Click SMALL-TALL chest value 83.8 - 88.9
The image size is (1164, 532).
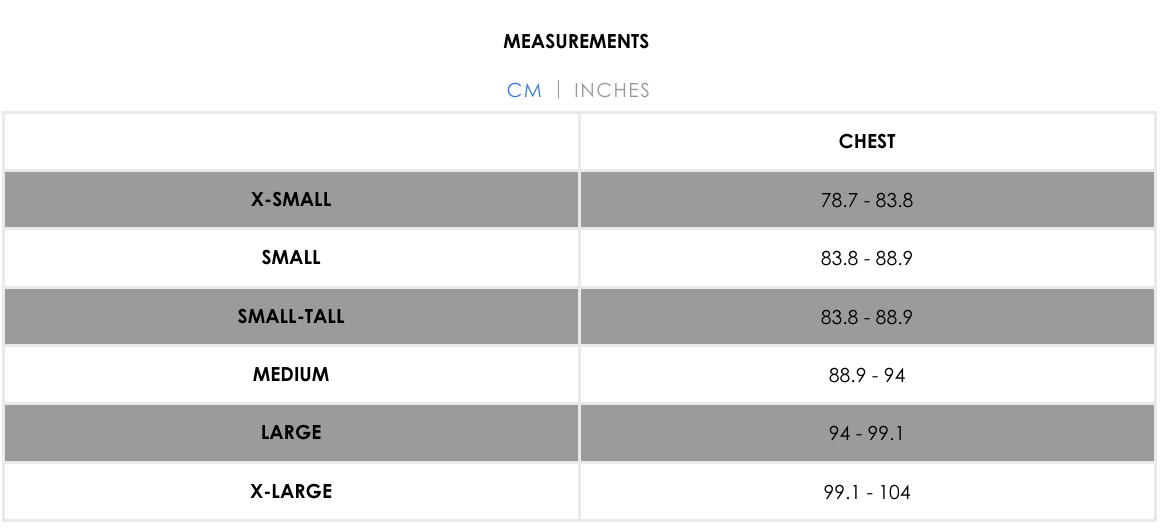[867, 317]
